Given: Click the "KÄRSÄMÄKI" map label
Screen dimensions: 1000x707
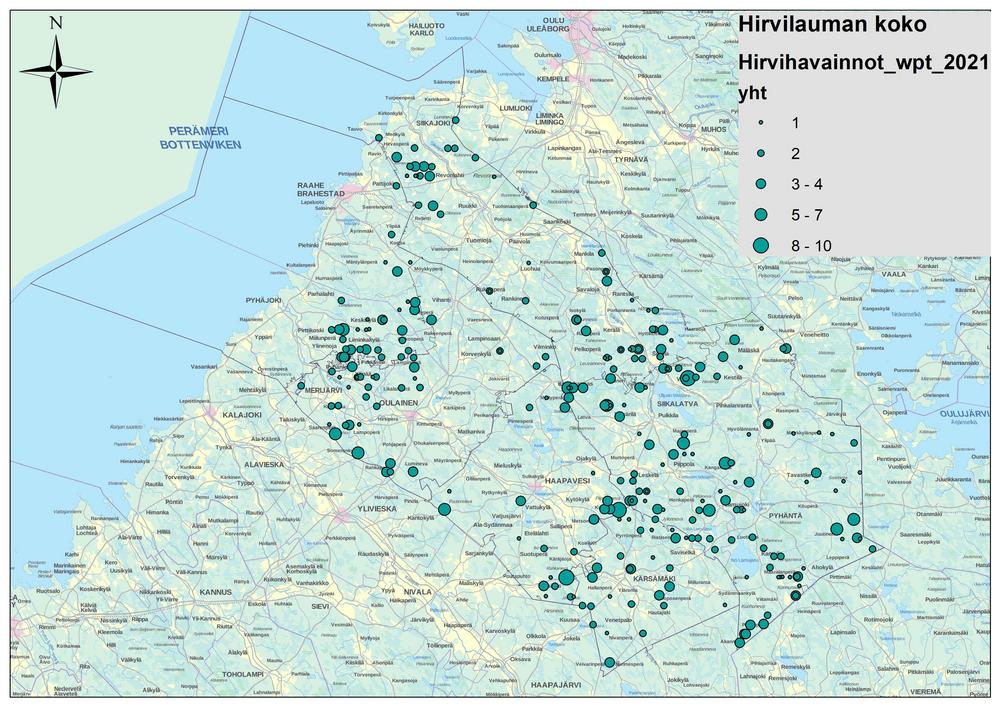Looking at the screenshot, I should (654, 579).
